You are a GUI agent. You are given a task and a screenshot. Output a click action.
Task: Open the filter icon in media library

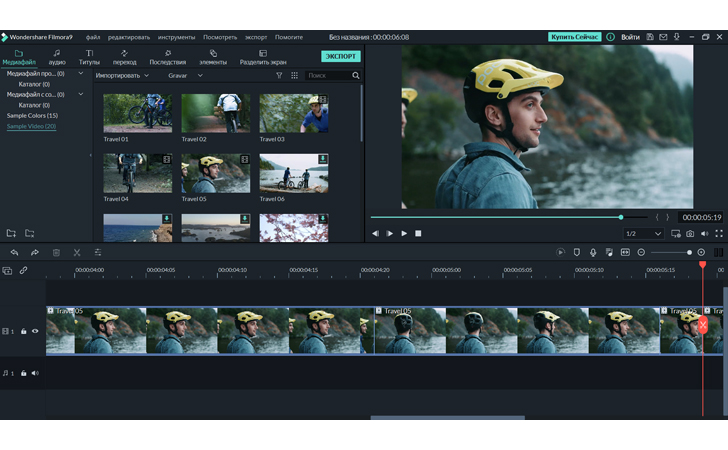click(279, 75)
